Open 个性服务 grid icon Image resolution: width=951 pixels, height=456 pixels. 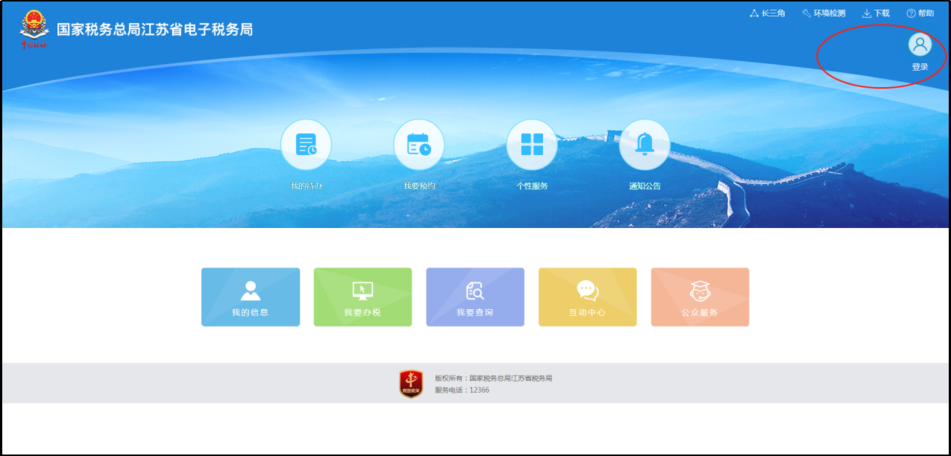click(532, 145)
